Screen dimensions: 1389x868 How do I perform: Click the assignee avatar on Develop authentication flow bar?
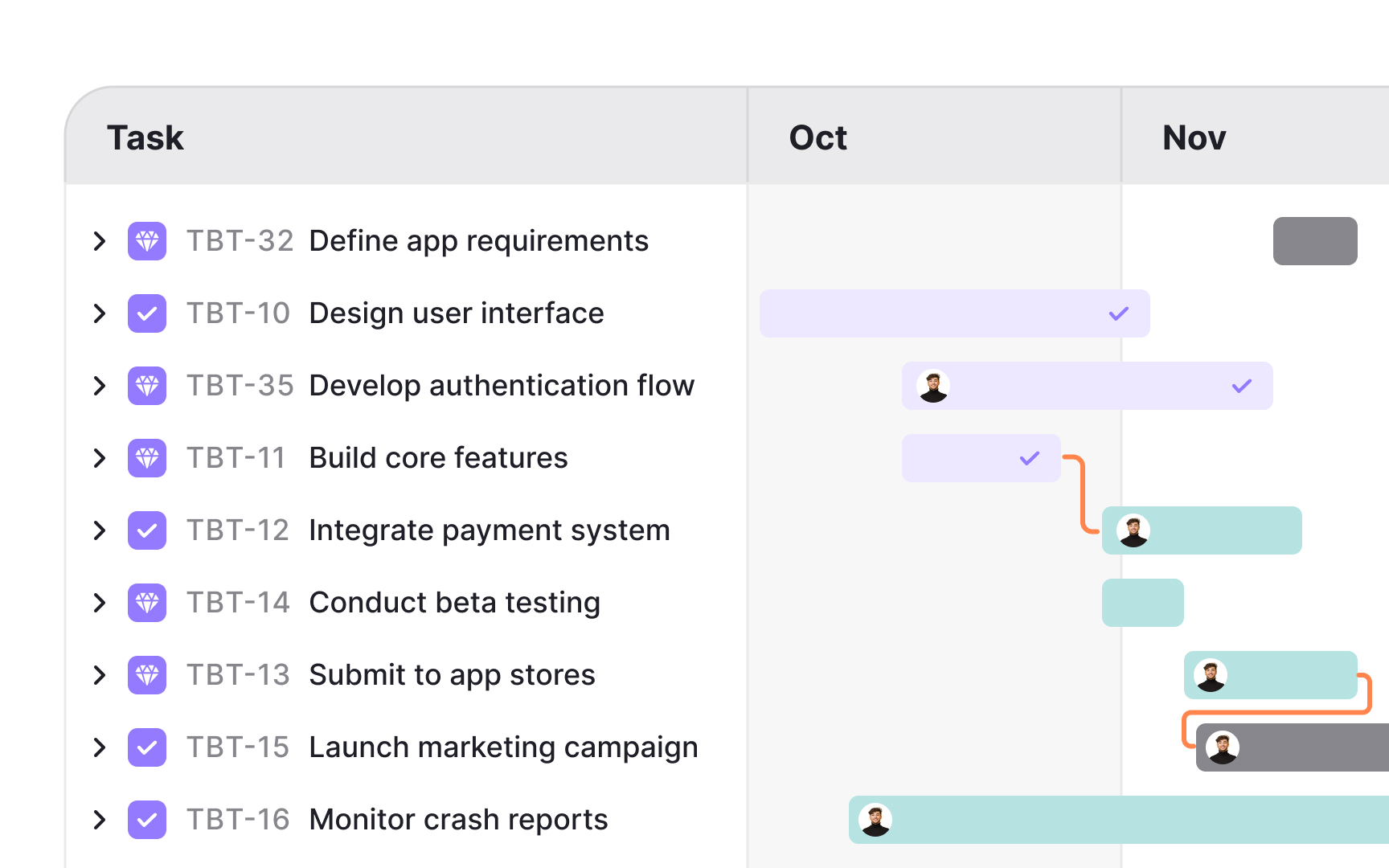tap(932, 386)
